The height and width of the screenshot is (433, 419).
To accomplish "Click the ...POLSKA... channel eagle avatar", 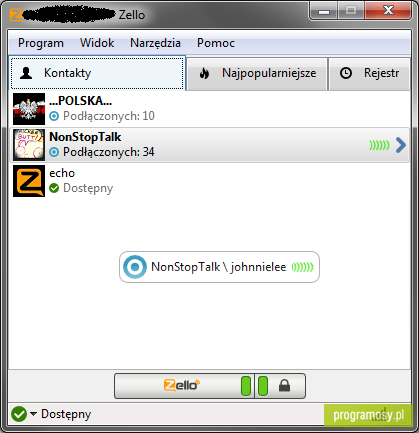I will pos(29,109).
